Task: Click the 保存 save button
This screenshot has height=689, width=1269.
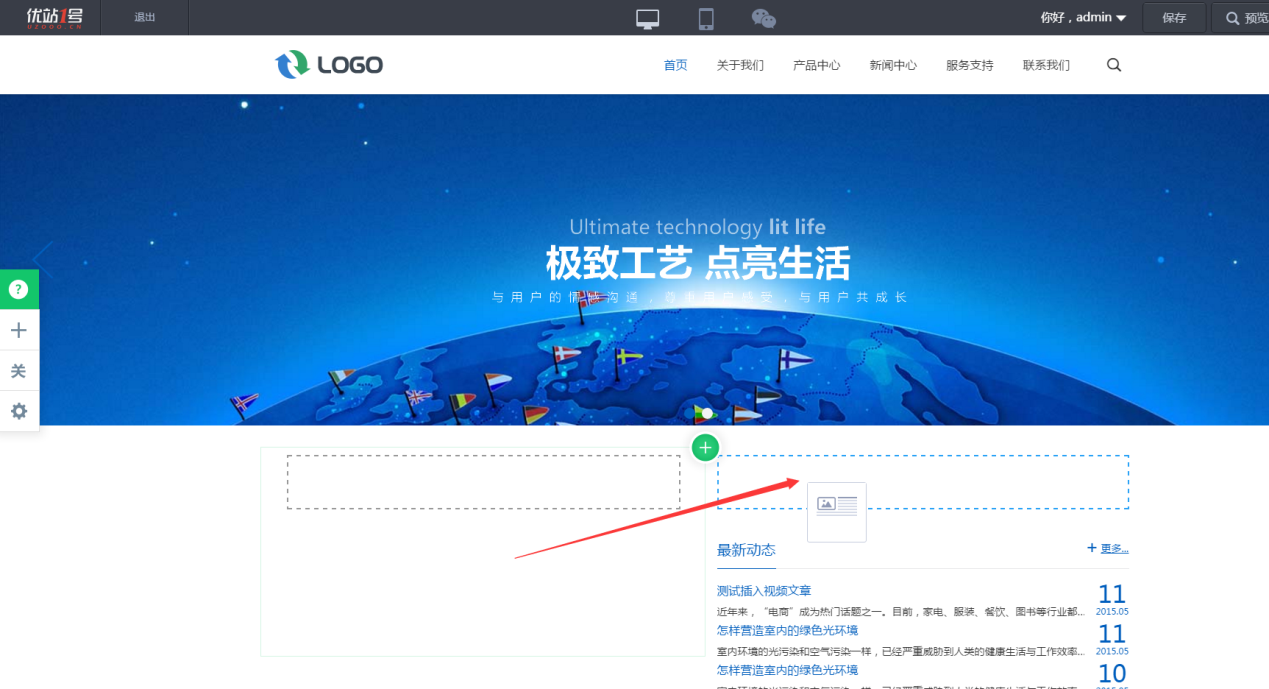Action: click(x=1174, y=18)
